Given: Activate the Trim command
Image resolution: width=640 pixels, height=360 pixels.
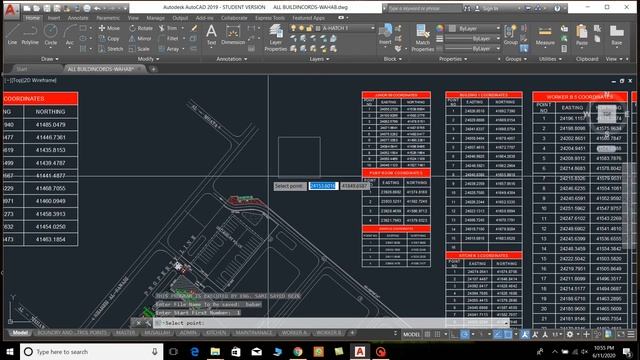Looking at the screenshot, I should (168, 28).
